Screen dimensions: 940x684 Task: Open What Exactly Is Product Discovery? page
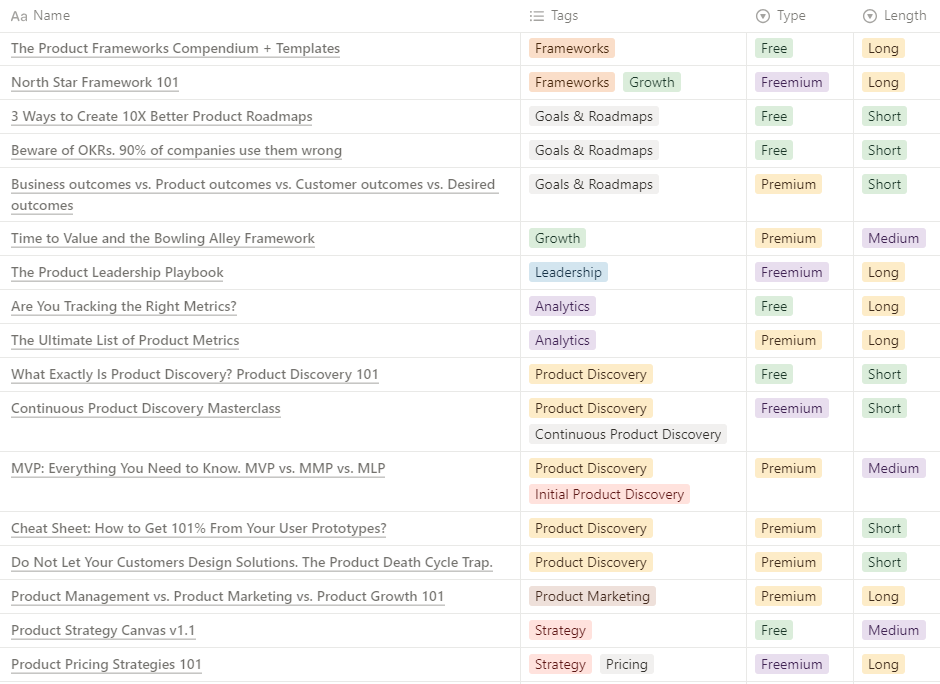point(195,375)
